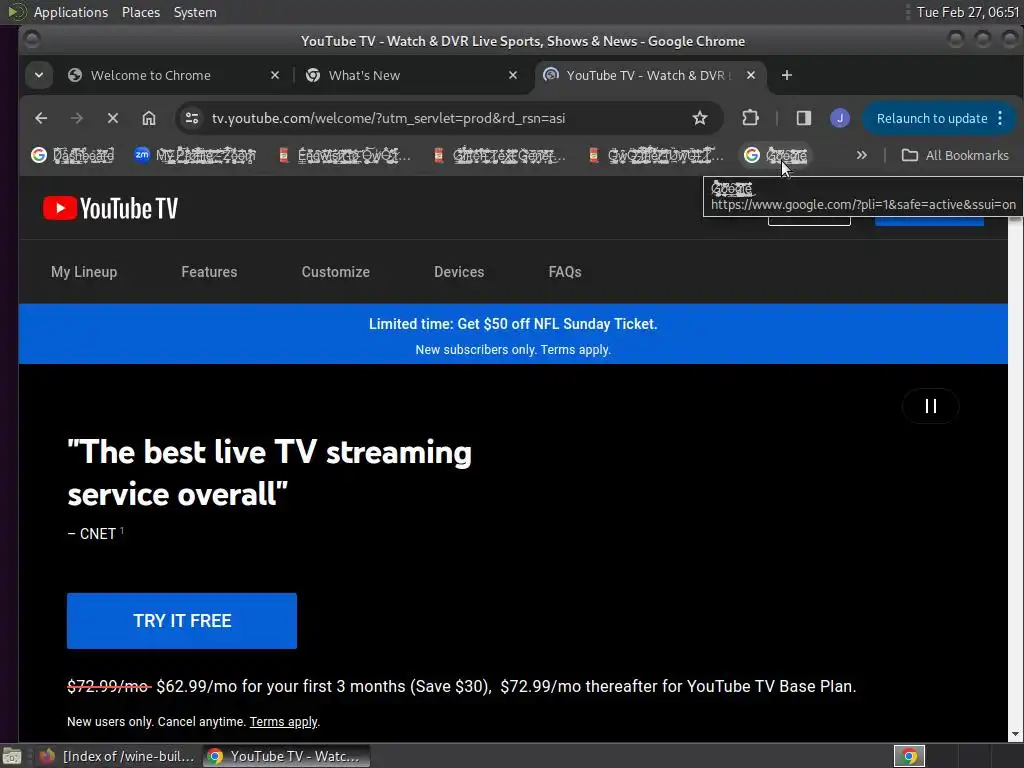Image resolution: width=1024 pixels, height=768 pixels.
Task: Click the TRY IT FREE button
Action: [182, 621]
